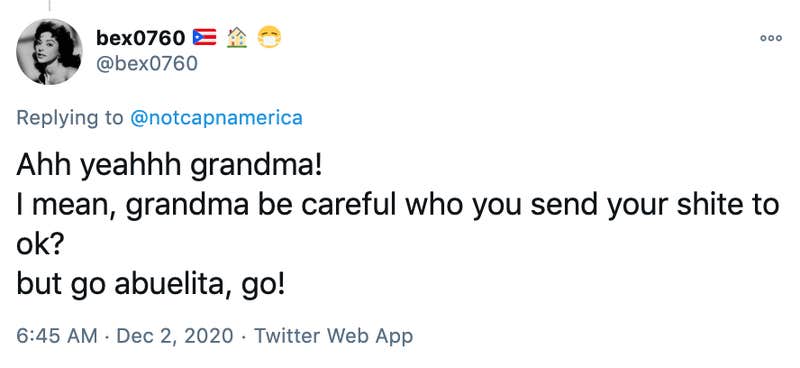This screenshot has width=800, height=368.
Task: Click the word 'careful' in the tweet
Action: (348, 204)
